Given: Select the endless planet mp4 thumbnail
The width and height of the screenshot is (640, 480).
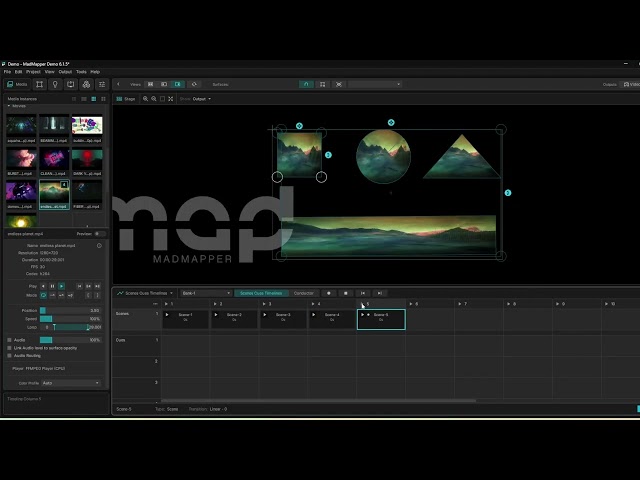Looking at the screenshot, I should (x=54, y=194).
